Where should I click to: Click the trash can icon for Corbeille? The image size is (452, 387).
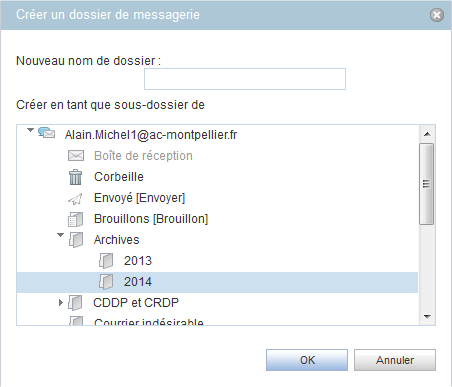(76, 177)
